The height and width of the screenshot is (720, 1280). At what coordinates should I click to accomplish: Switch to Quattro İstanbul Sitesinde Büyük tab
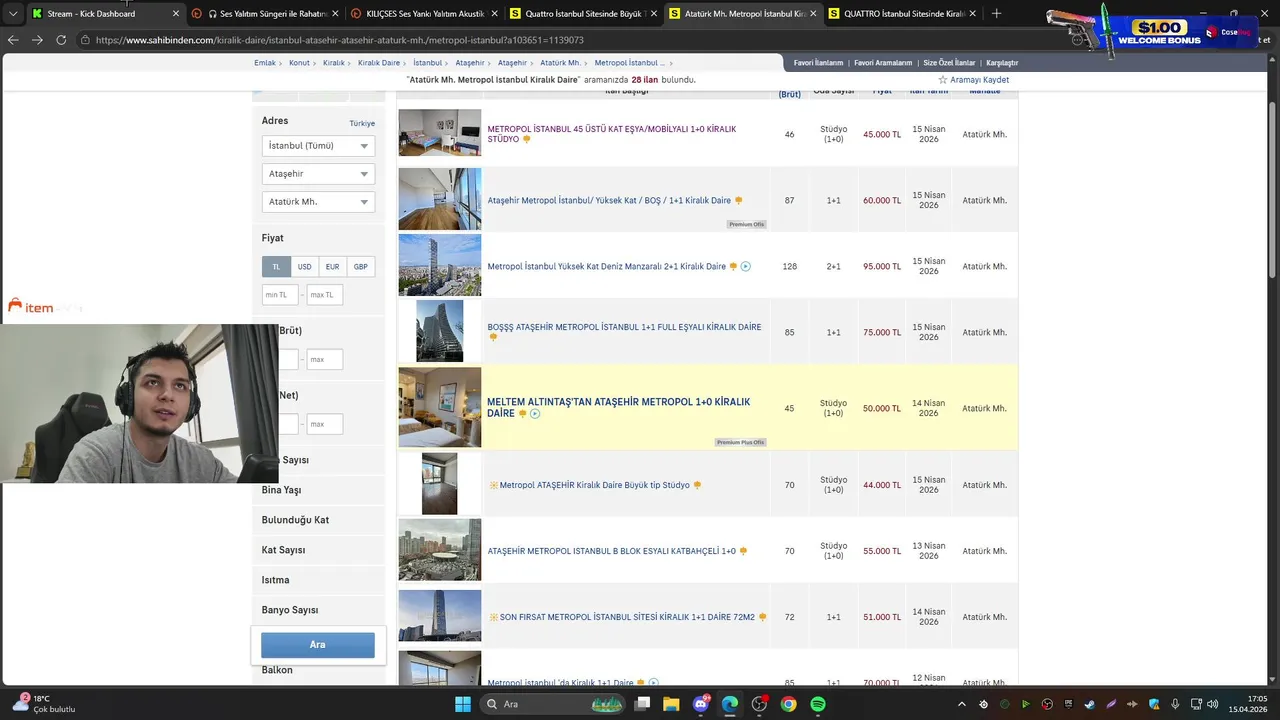[x=585, y=14]
